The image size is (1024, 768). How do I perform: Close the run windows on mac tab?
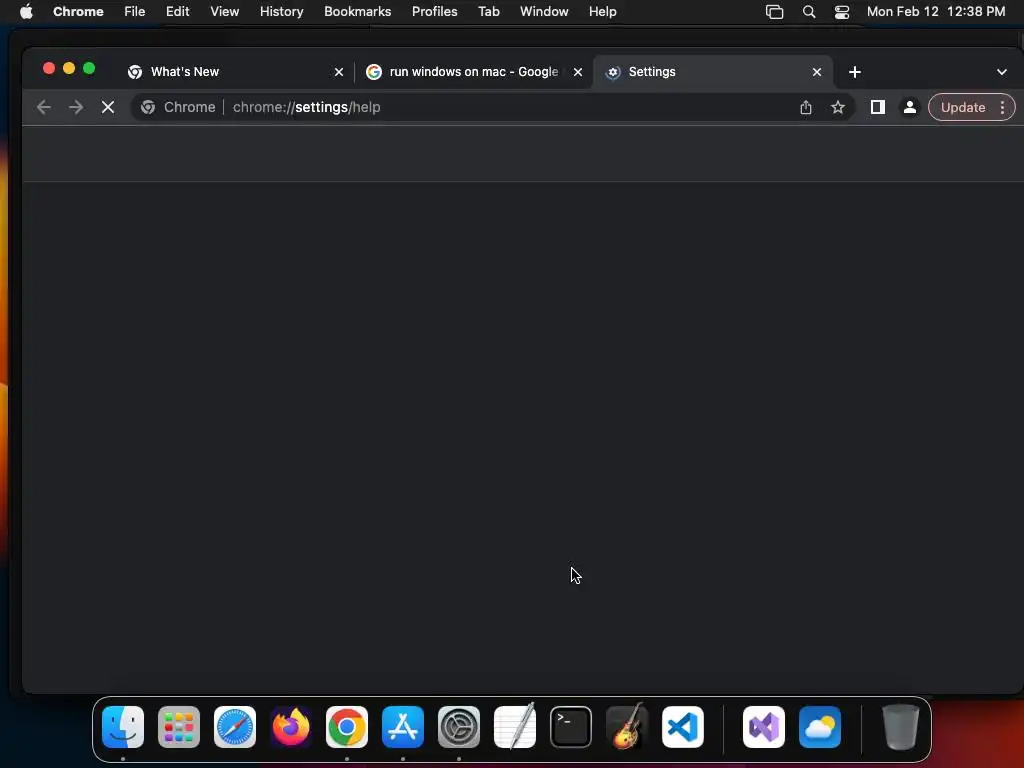578,72
